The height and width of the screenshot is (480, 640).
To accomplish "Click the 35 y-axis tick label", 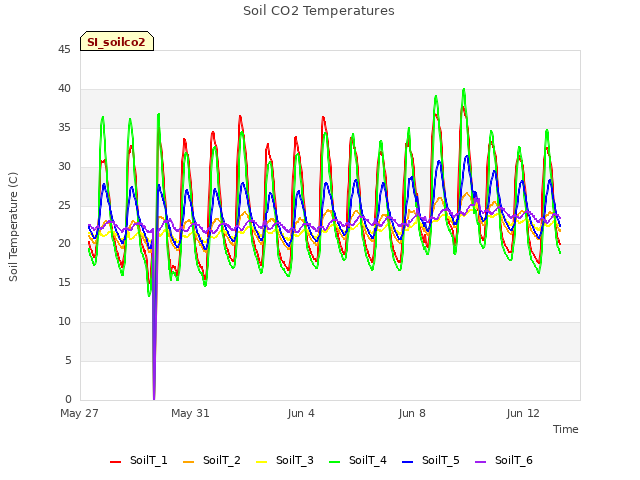I will (x=64, y=128).
